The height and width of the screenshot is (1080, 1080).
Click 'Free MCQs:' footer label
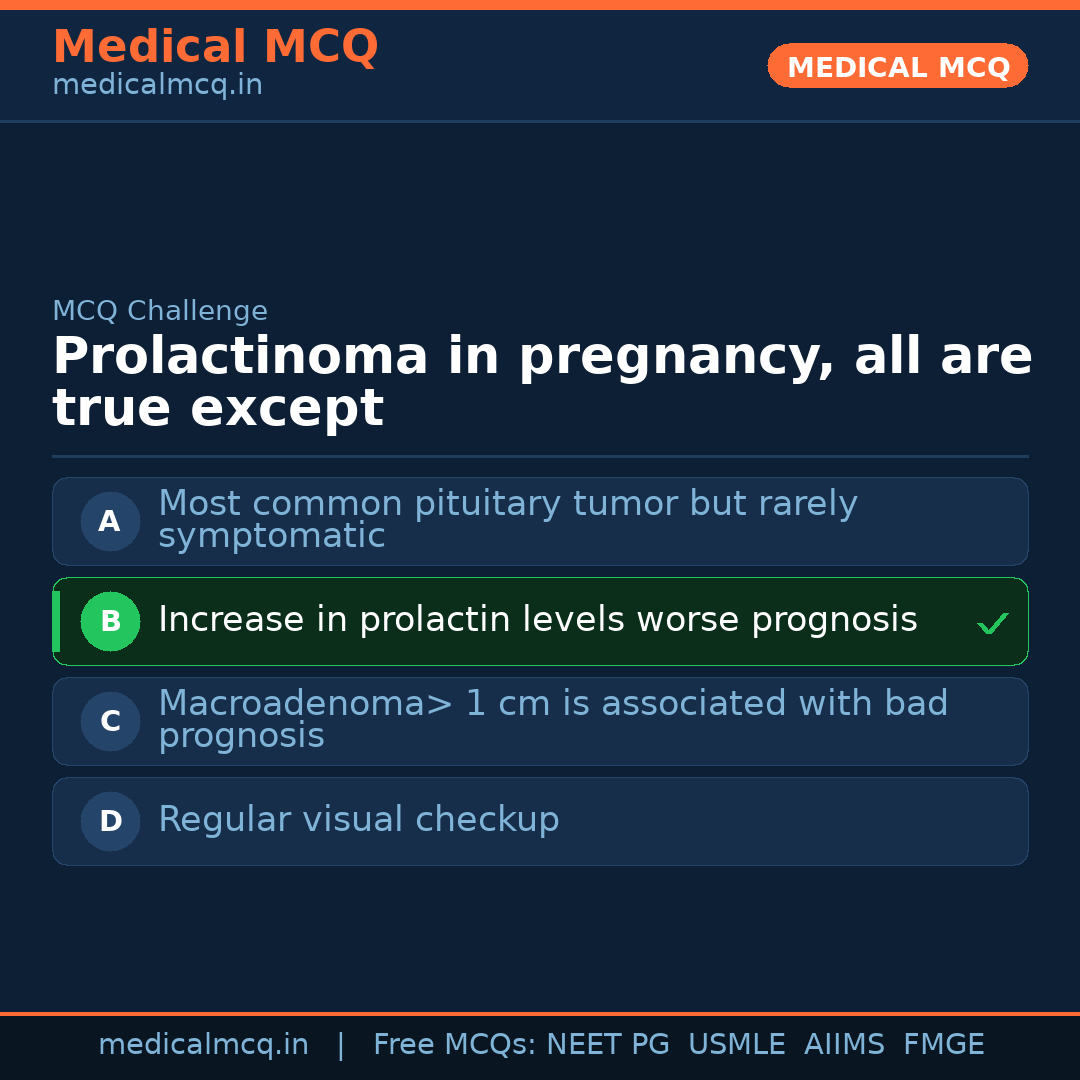tap(454, 1045)
